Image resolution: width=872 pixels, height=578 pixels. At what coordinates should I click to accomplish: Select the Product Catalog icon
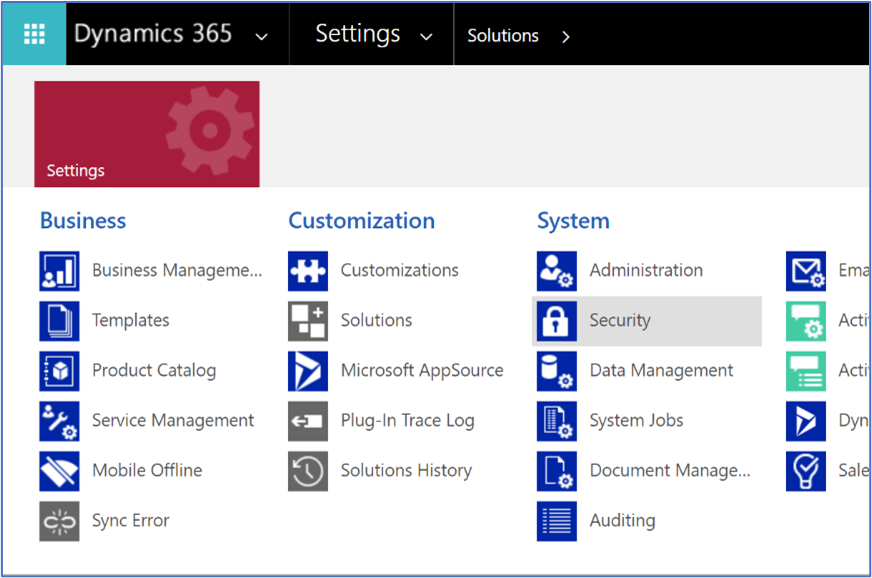click(x=59, y=371)
